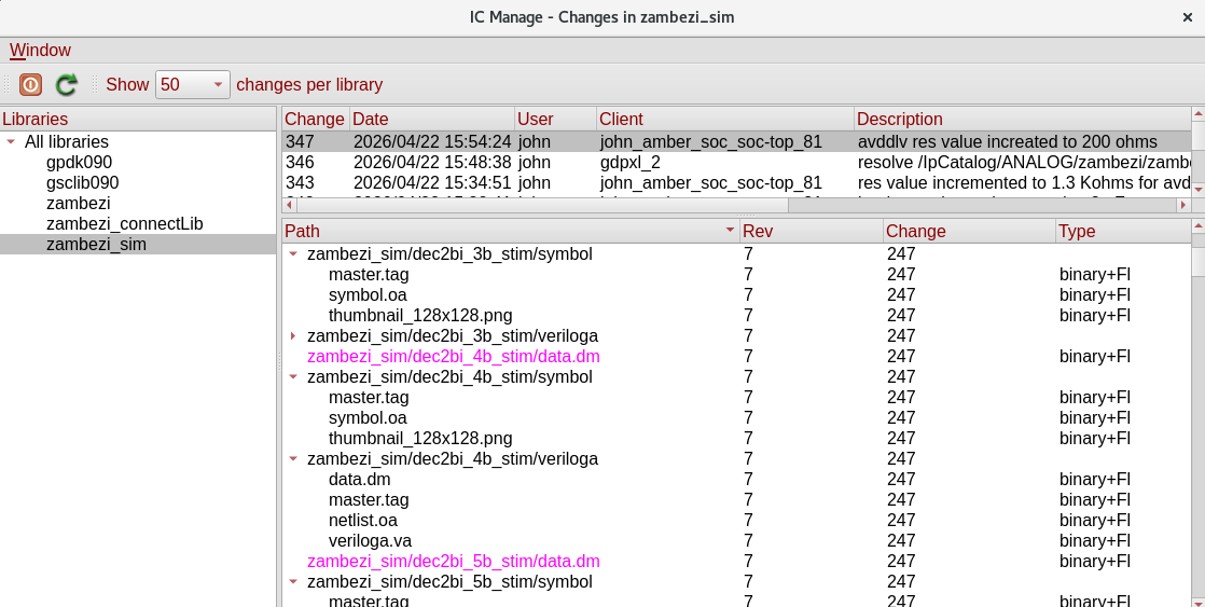Select the zambezi_connectLib library

(x=124, y=224)
